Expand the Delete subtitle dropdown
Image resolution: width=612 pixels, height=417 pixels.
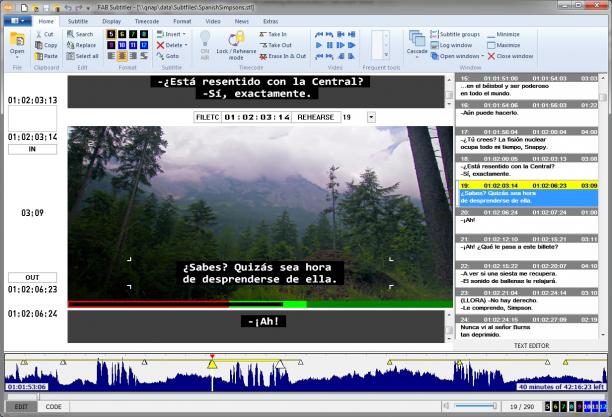pos(186,45)
